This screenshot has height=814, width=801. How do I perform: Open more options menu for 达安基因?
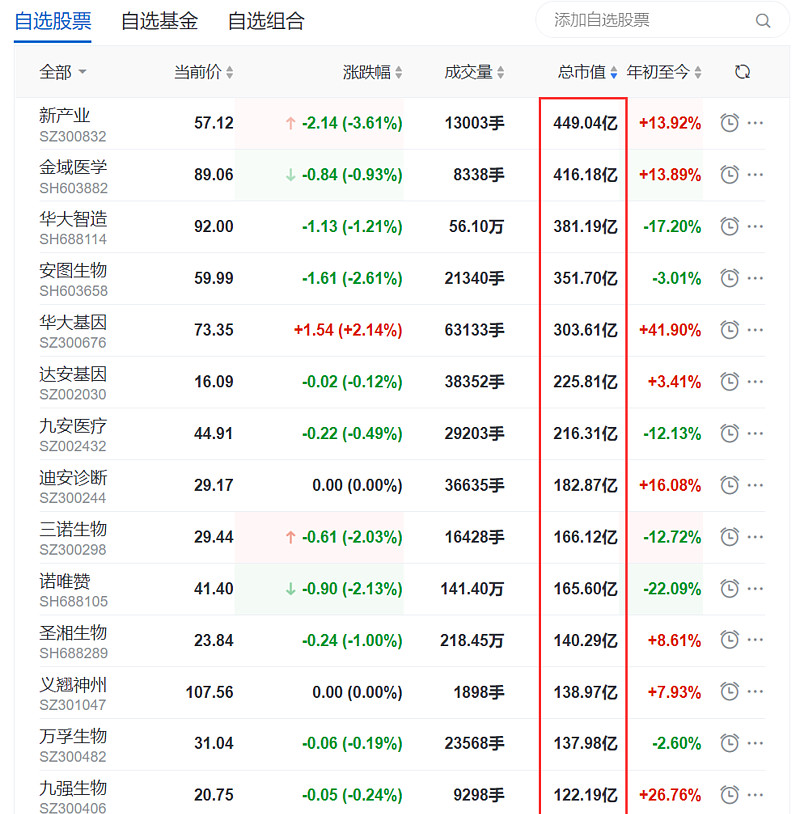click(x=755, y=382)
